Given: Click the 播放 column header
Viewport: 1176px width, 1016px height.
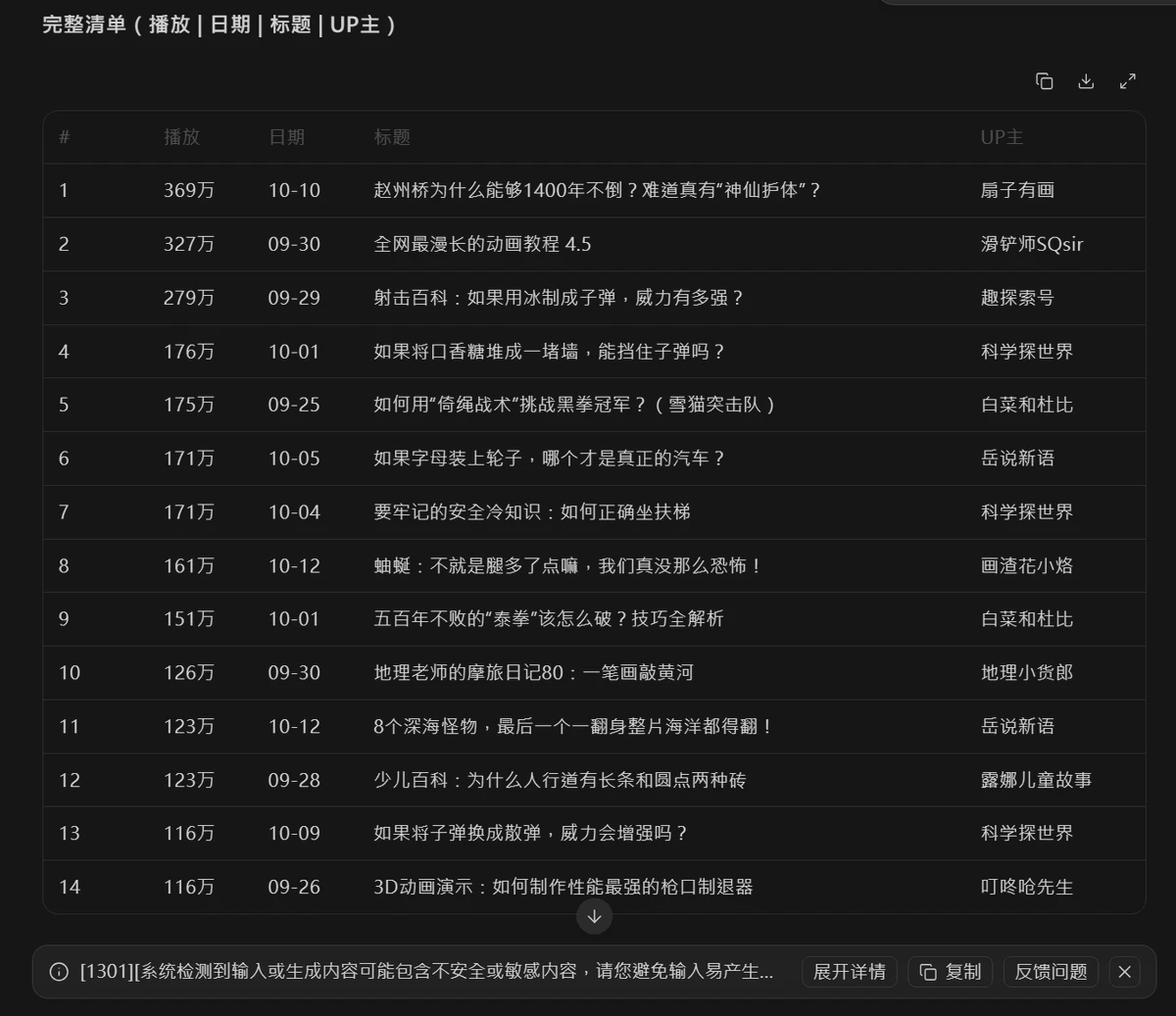Looking at the screenshot, I should pyautogui.click(x=181, y=137).
